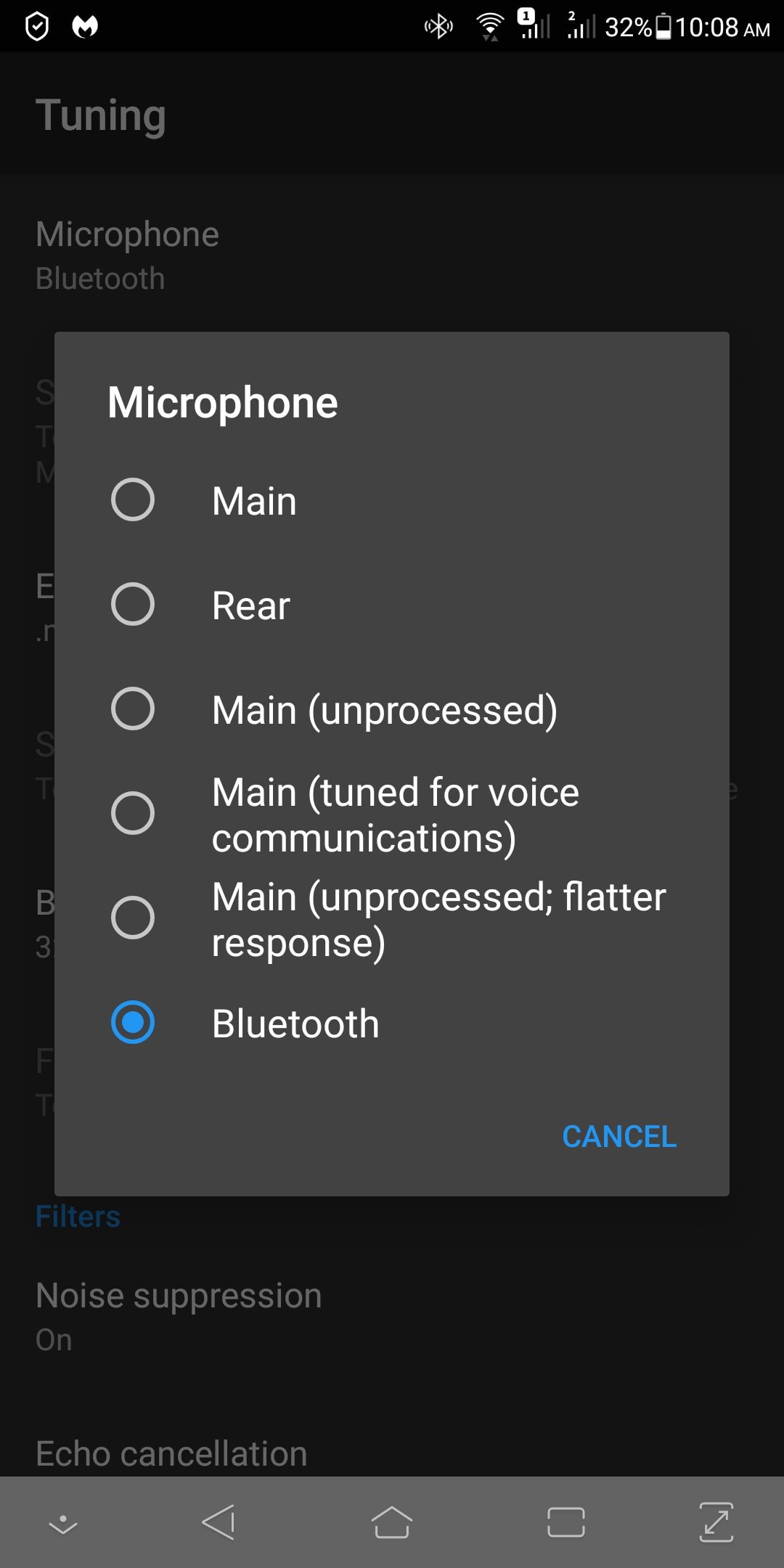Tap the battery indicator icon
The width and height of the screenshot is (784, 1568).
(x=663, y=27)
